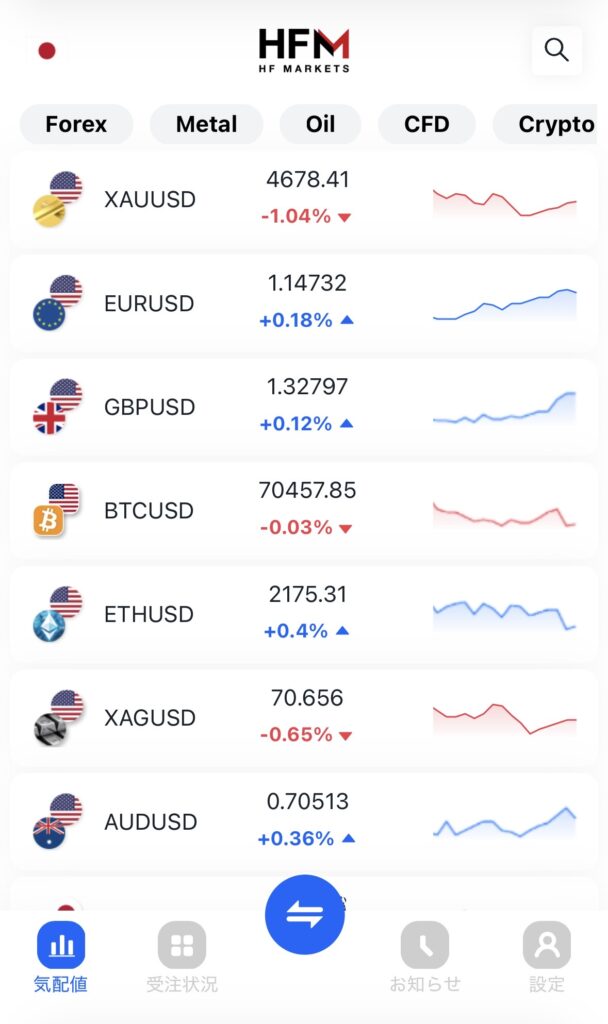
Task: Show the Crypto category instruments
Action: [554, 125]
